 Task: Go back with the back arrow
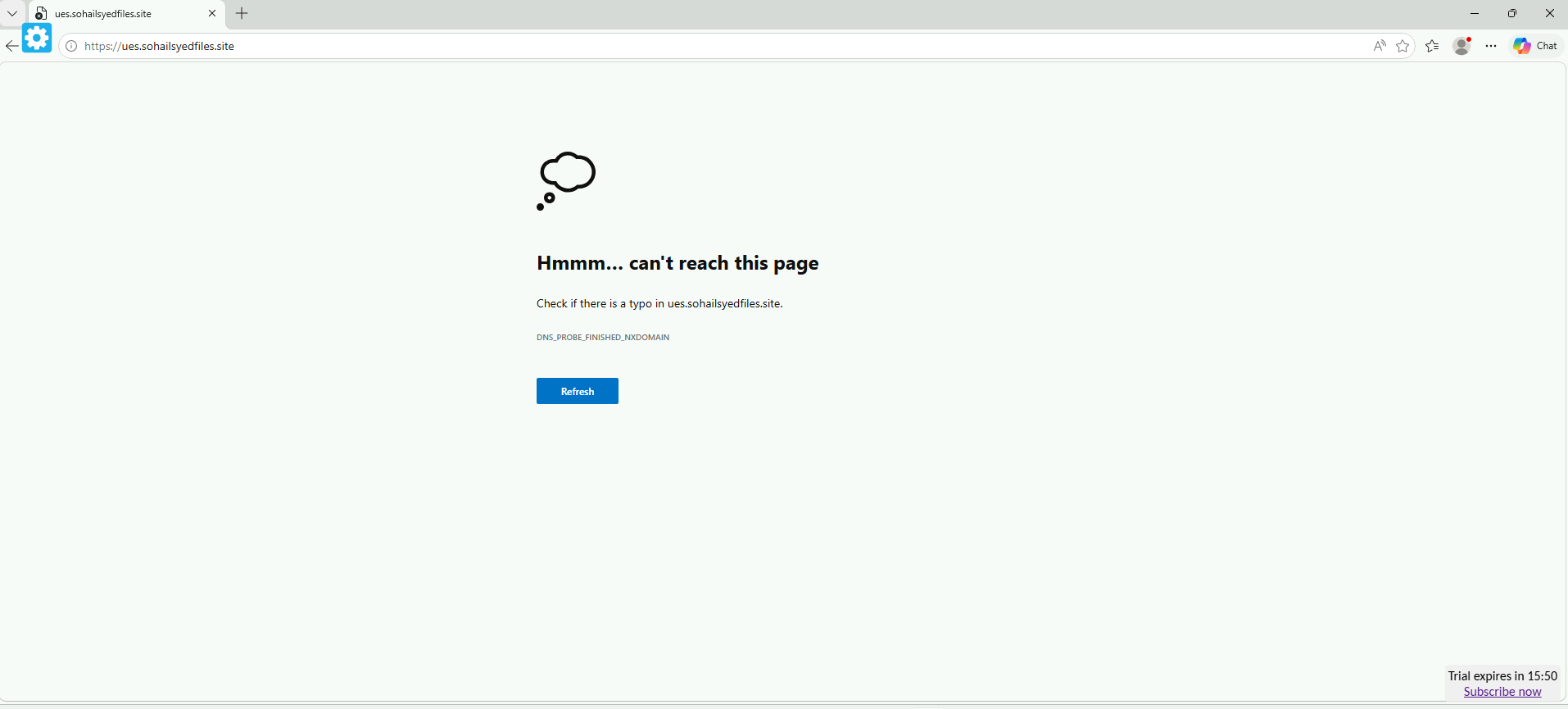click(x=11, y=46)
